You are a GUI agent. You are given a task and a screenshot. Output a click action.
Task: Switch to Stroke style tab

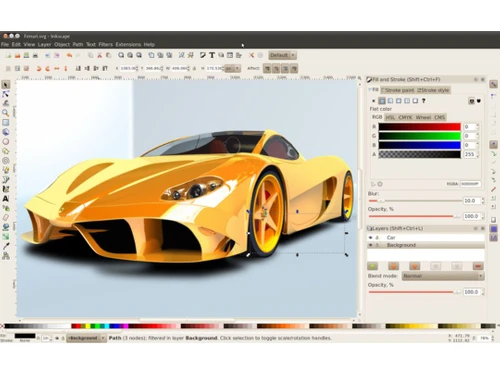coord(434,90)
